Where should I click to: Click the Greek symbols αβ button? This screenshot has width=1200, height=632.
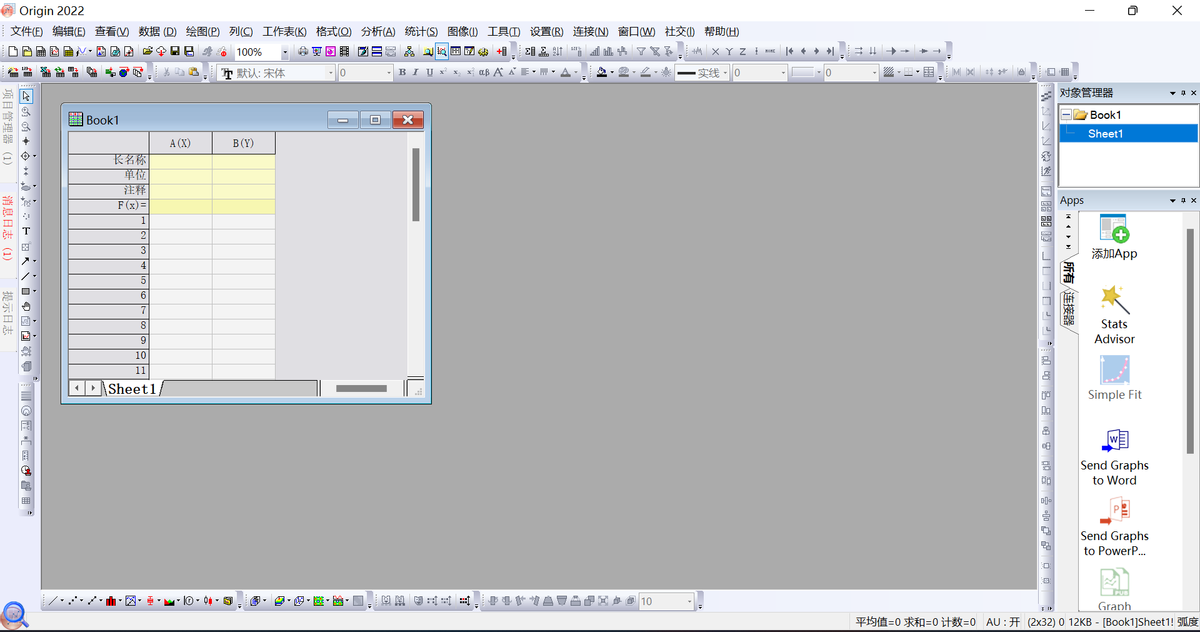(x=484, y=73)
